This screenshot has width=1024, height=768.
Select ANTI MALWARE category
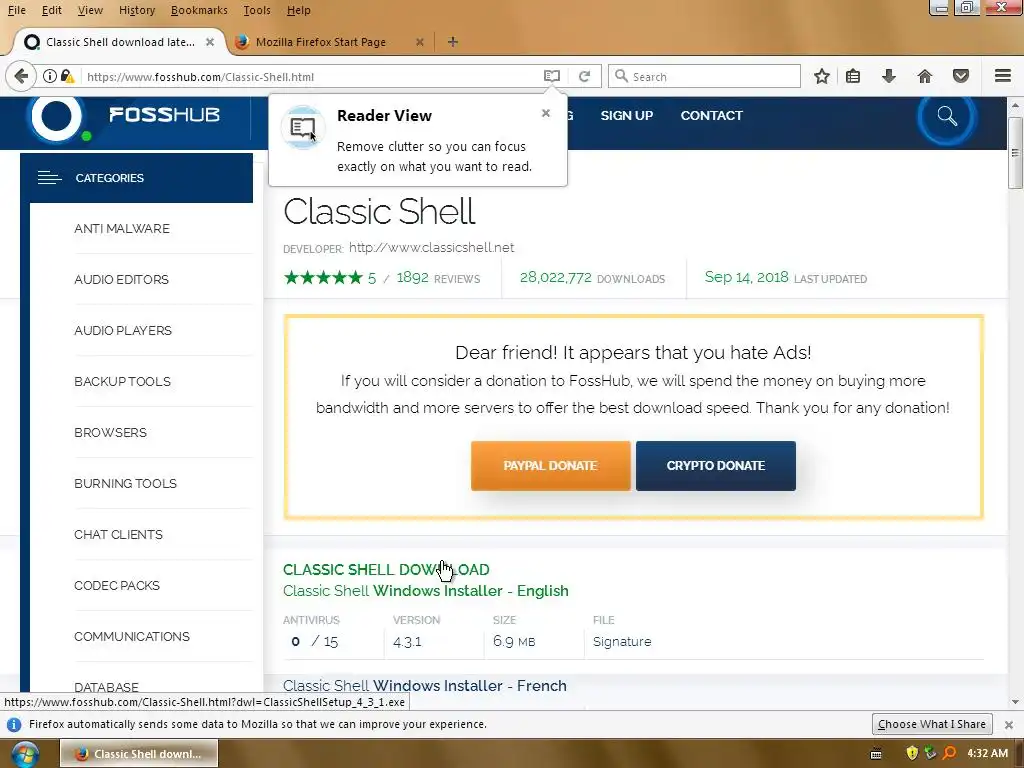click(x=121, y=229)
